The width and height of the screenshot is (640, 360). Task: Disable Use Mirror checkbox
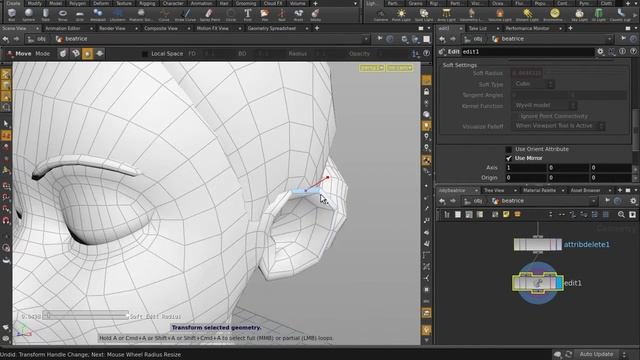pyautogui.click(x=509, y=158)
